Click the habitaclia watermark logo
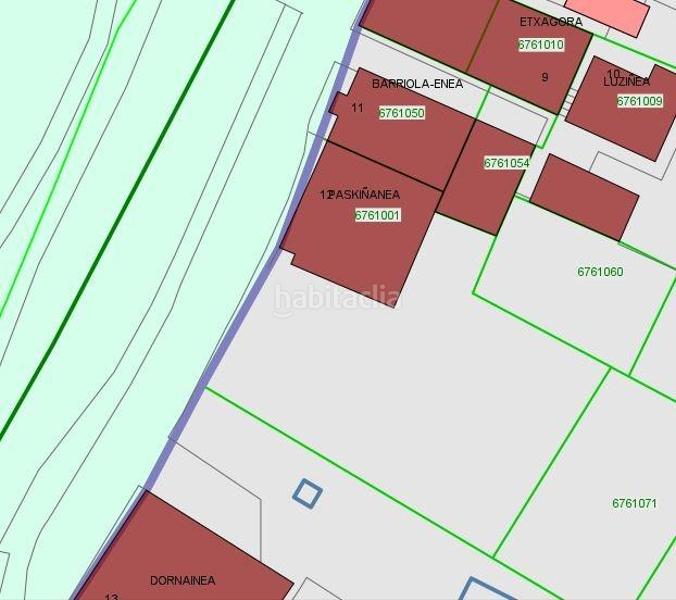 coord(337,298)
